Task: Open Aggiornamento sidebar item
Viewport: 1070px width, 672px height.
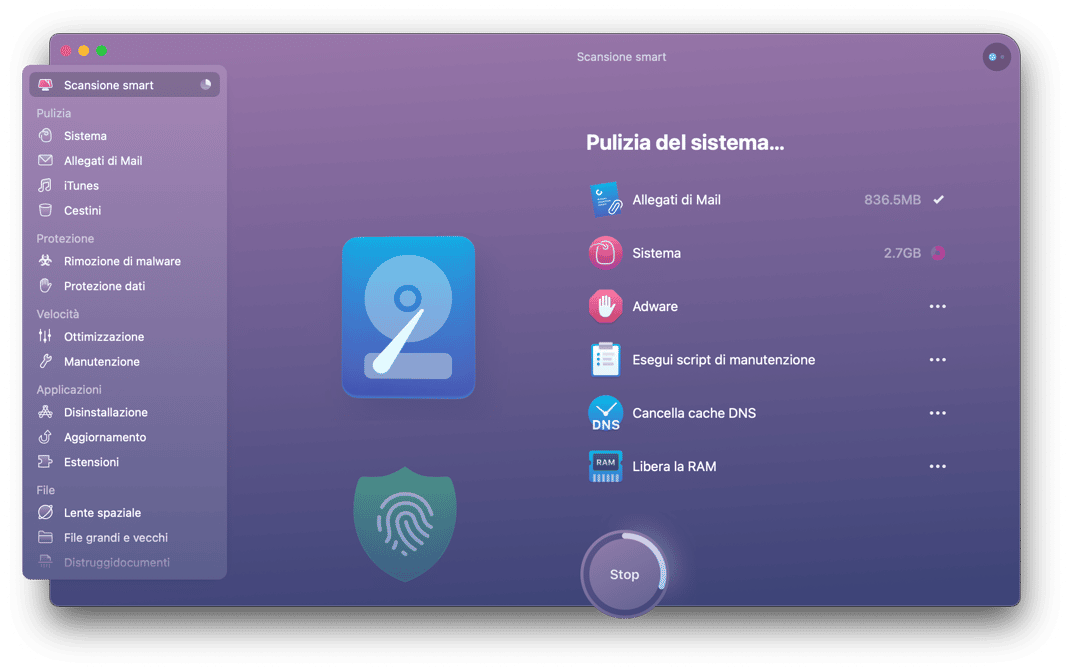Action: [124, 437]
